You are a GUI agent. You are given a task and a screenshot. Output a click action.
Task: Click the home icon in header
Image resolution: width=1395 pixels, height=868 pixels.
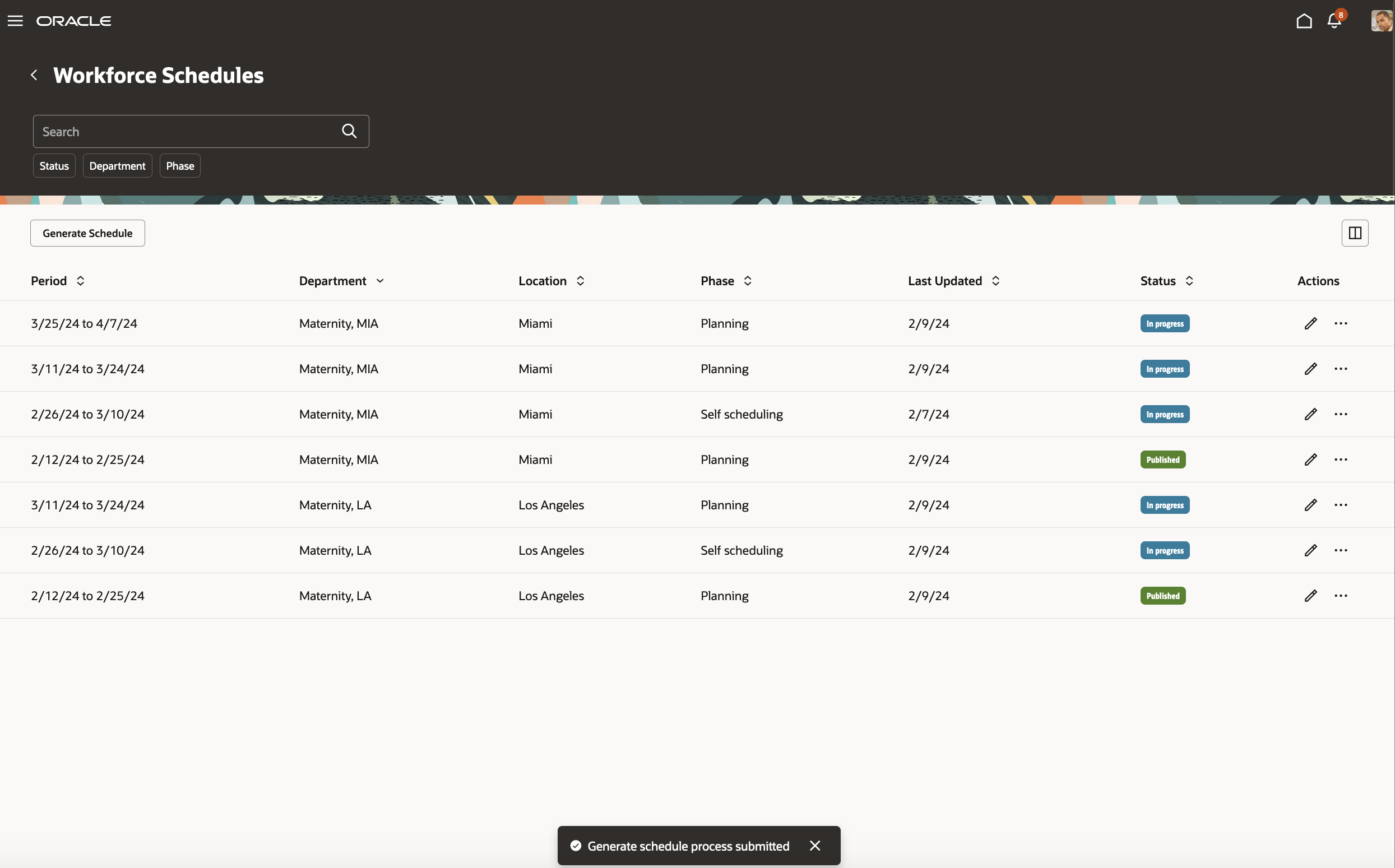pos(1304,21)
